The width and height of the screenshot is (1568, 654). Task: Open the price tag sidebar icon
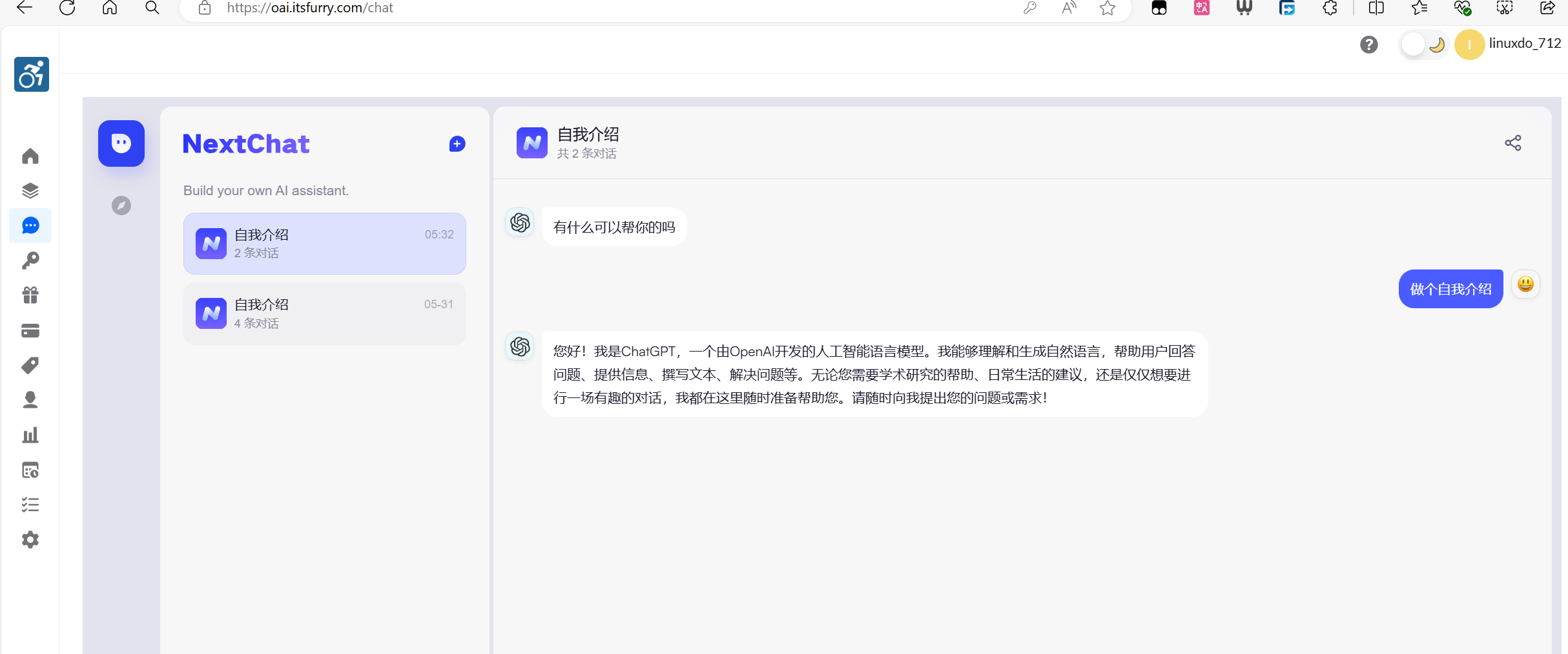coord(30,365)
